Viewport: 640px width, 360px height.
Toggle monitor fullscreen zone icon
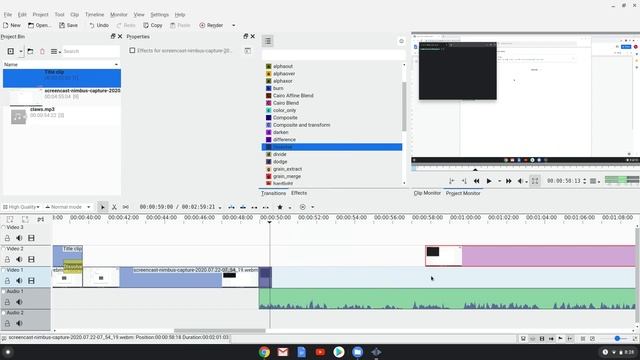535,181
